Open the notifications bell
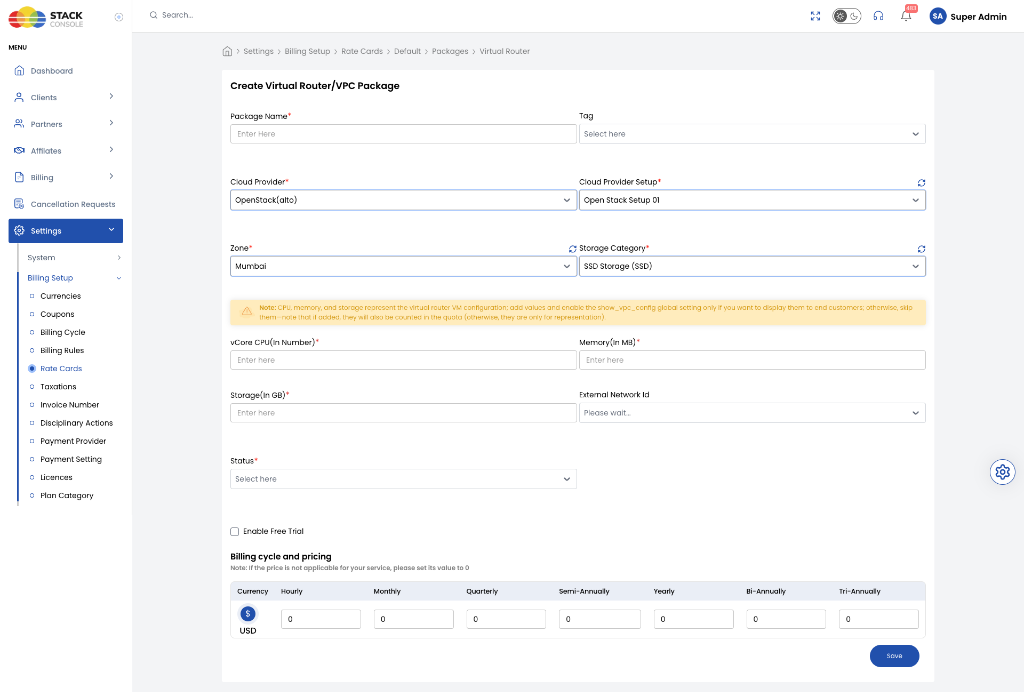The width and height of the screenshot is (1024, 692). coord(906,16)
